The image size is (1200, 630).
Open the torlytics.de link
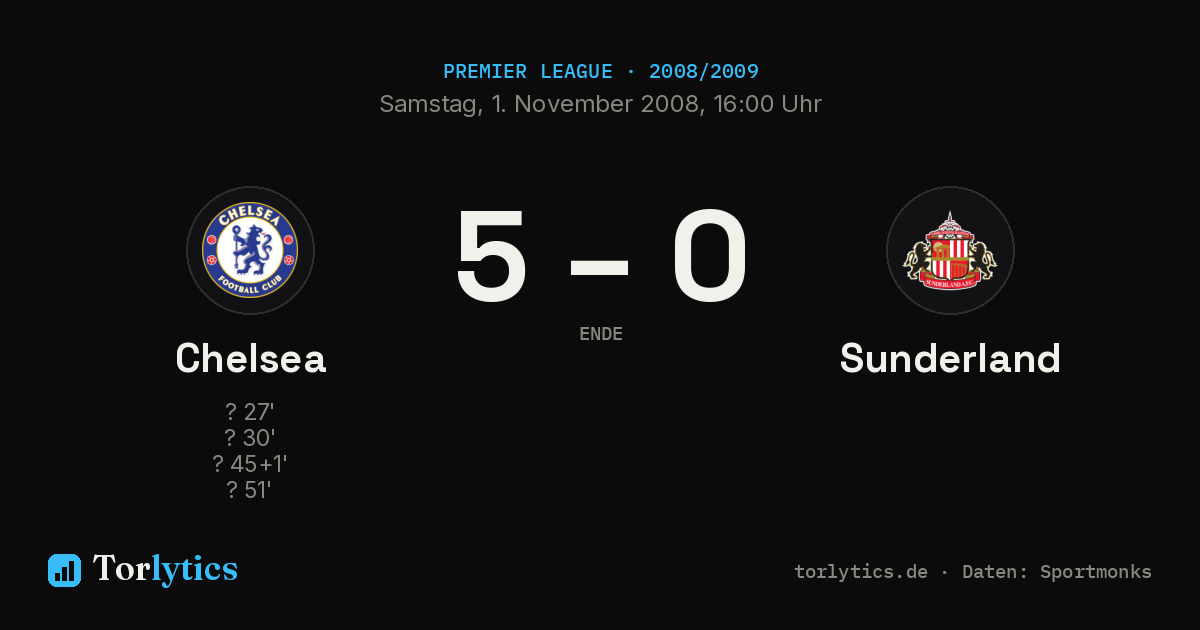tap(861, 572)
